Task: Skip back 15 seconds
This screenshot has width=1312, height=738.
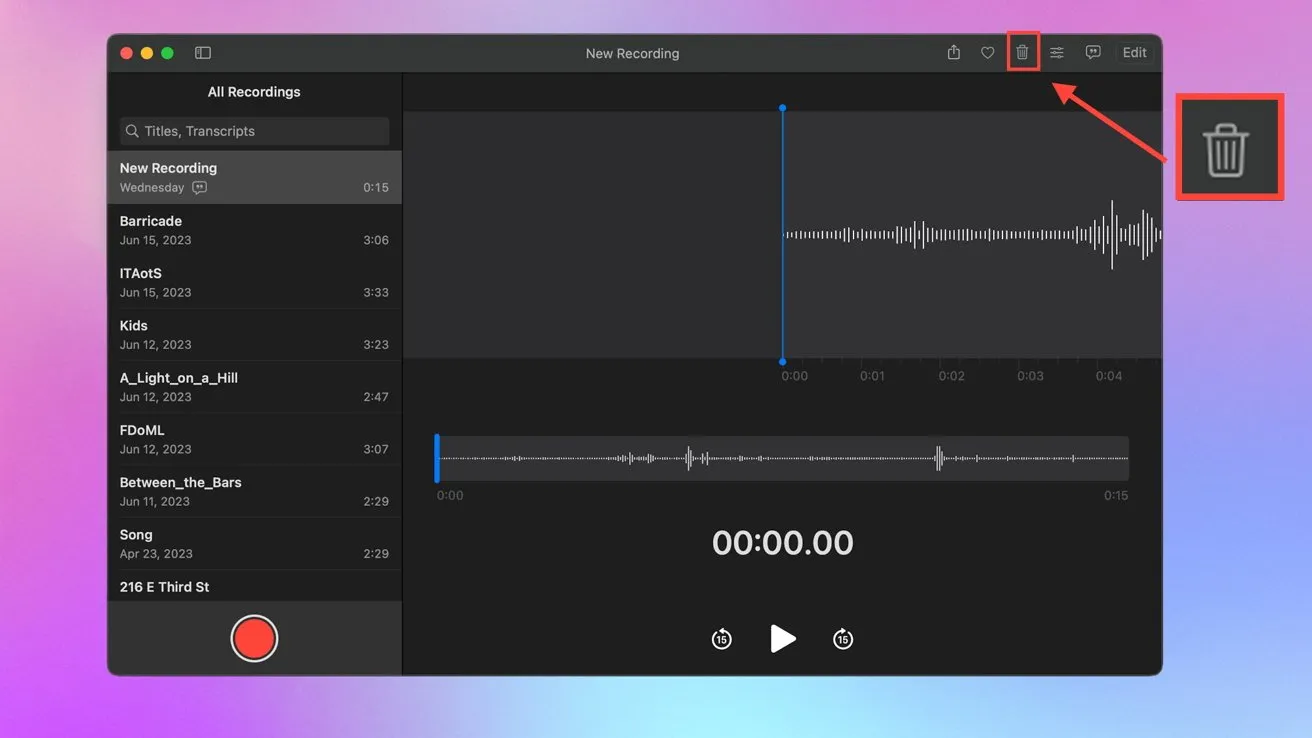Action: (722, 639)
